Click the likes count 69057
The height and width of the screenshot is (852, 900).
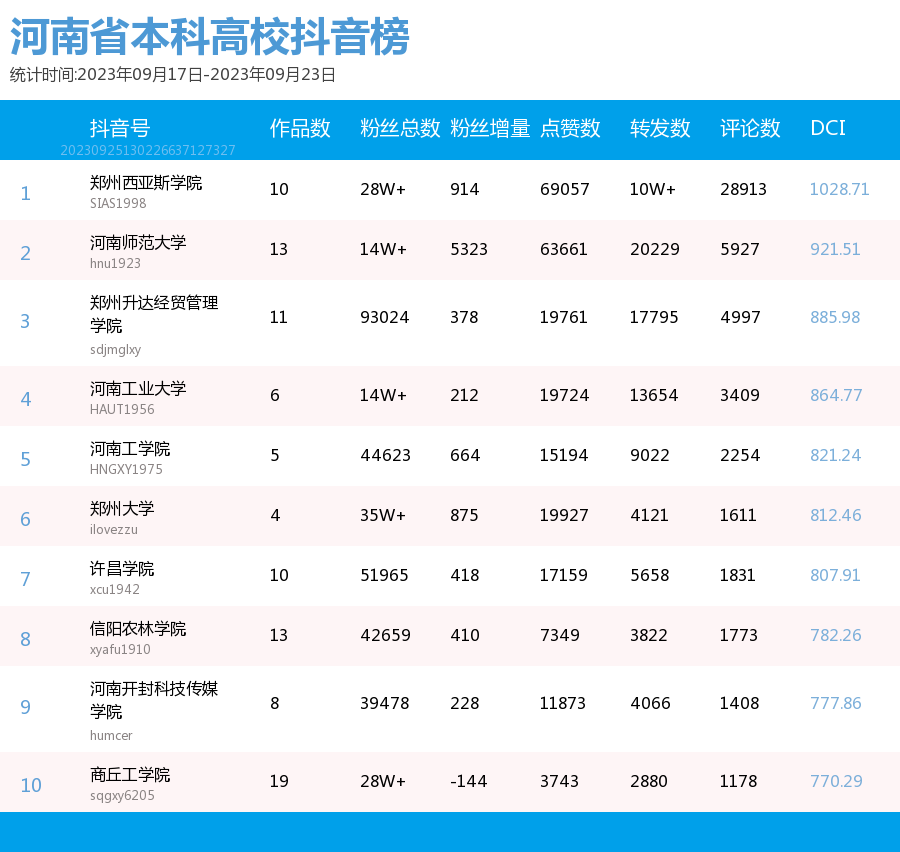click(x=565, y=189)
